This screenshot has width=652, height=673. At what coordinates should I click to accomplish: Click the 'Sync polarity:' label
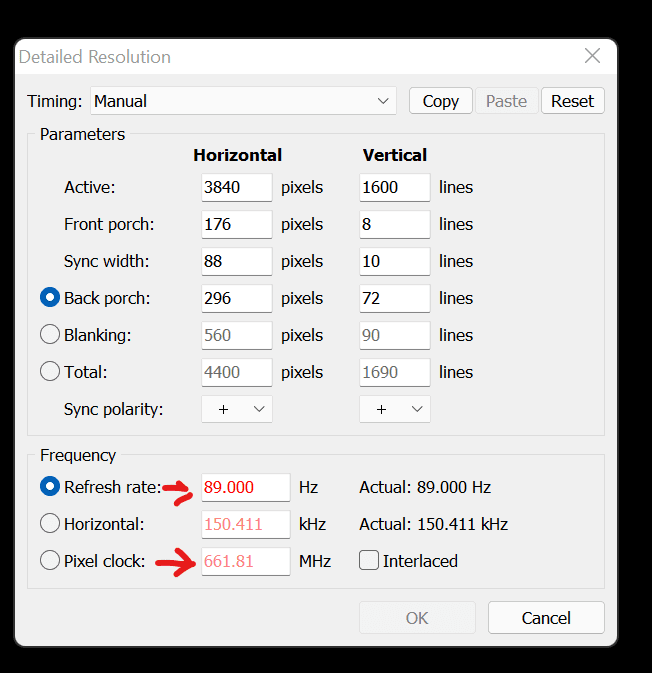(114, 409)
